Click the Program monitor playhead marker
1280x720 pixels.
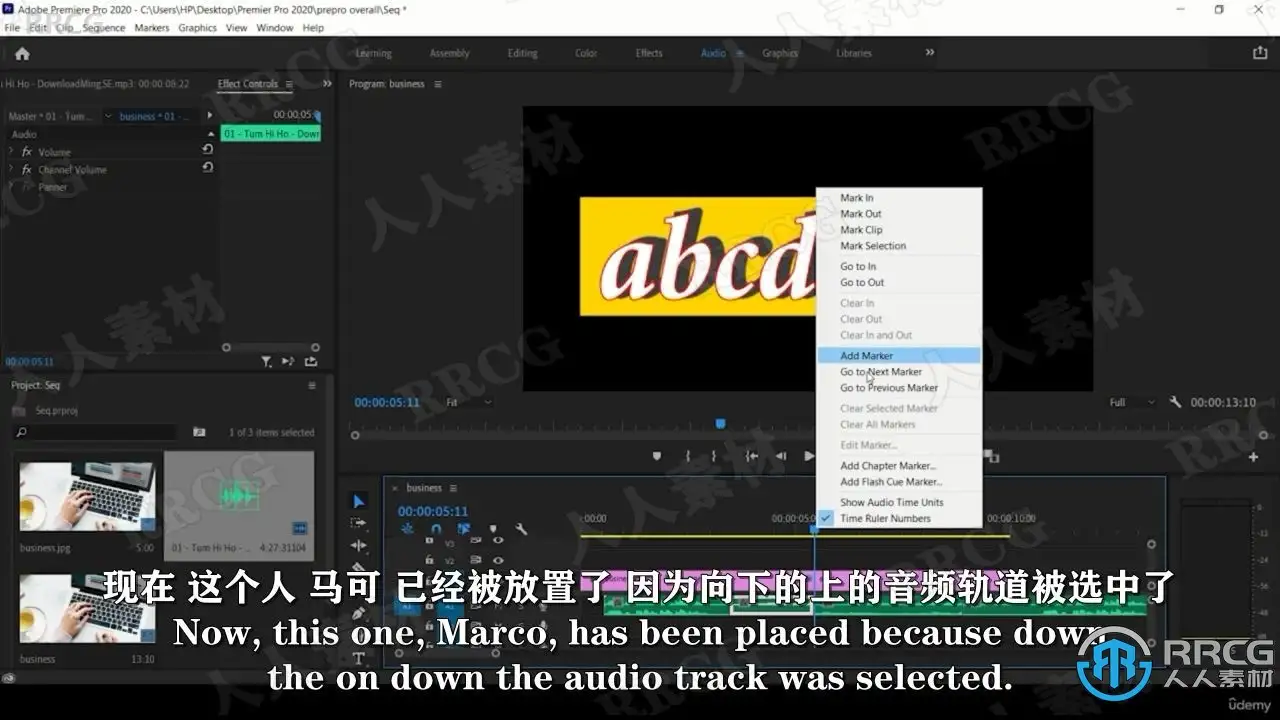(x=720, y=424)
